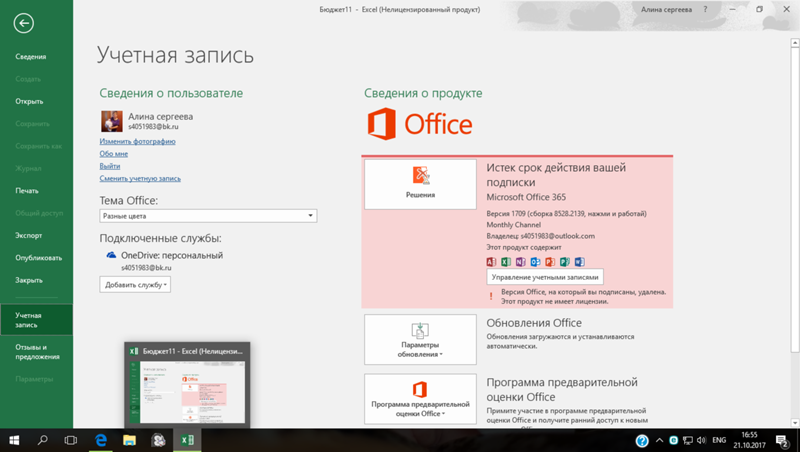
Task: Click the "Изменить фотографию" link
Action: (x=137, y=141)
